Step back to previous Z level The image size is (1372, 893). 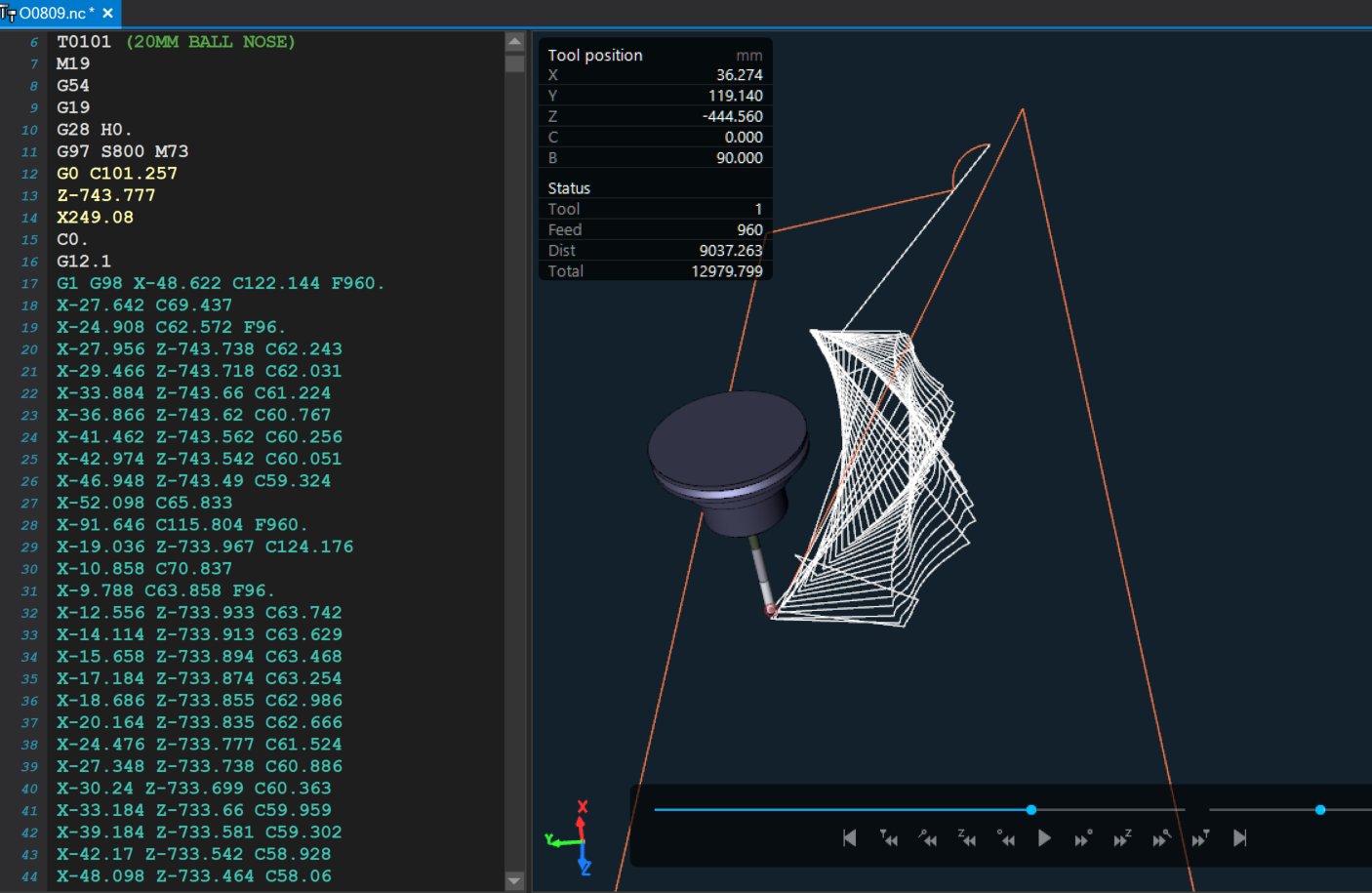click(966, 838)
